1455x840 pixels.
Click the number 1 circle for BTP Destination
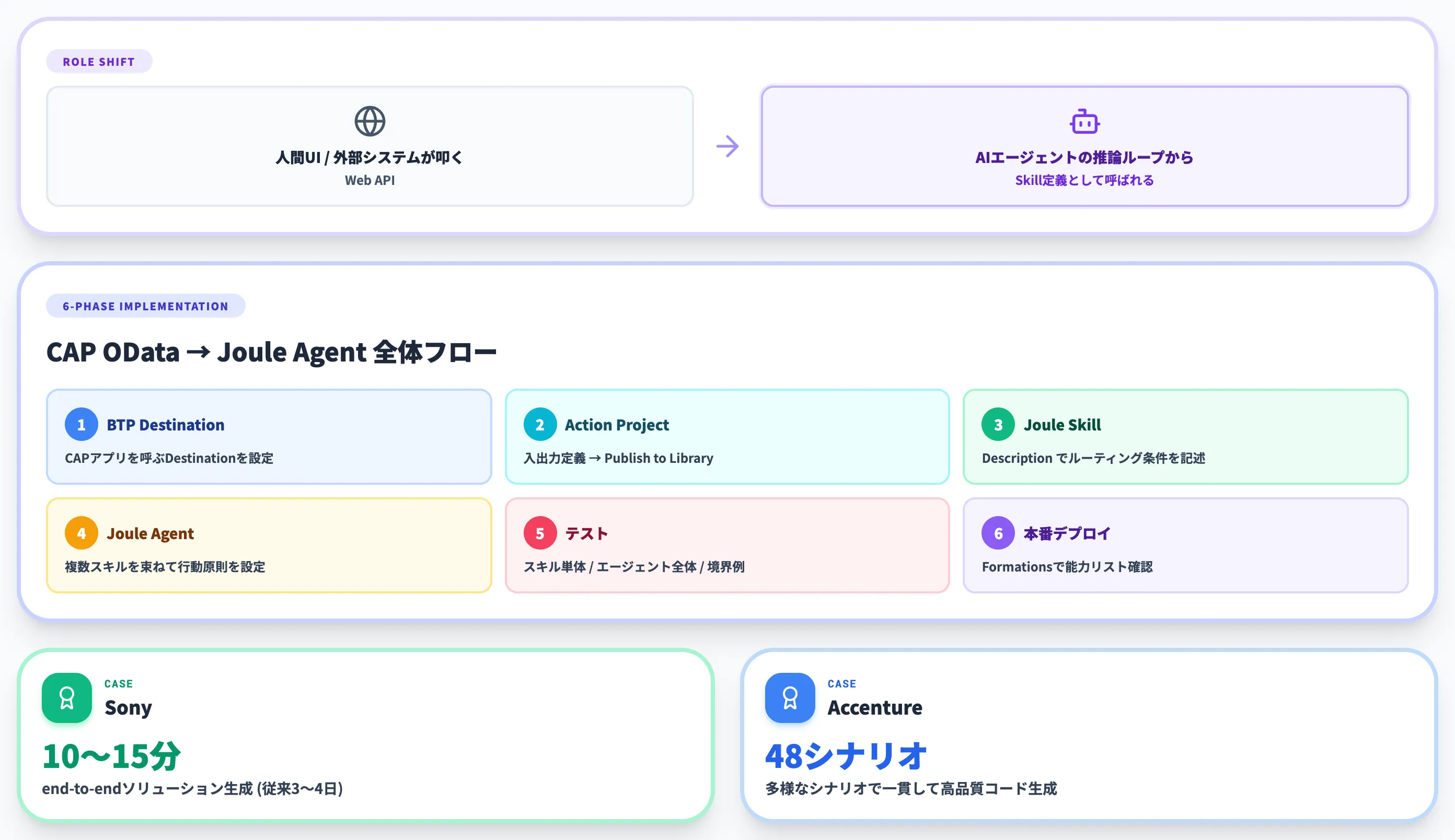point(82,425)
